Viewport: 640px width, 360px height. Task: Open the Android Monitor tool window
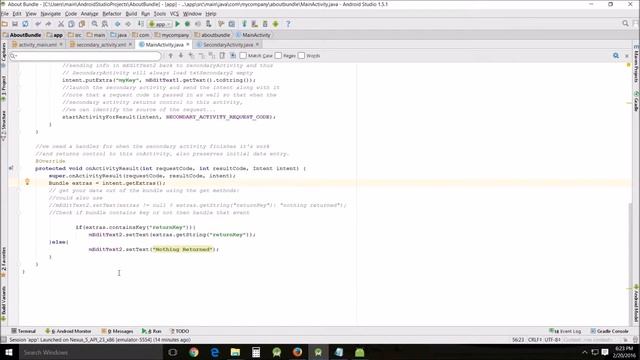(68, 331)
